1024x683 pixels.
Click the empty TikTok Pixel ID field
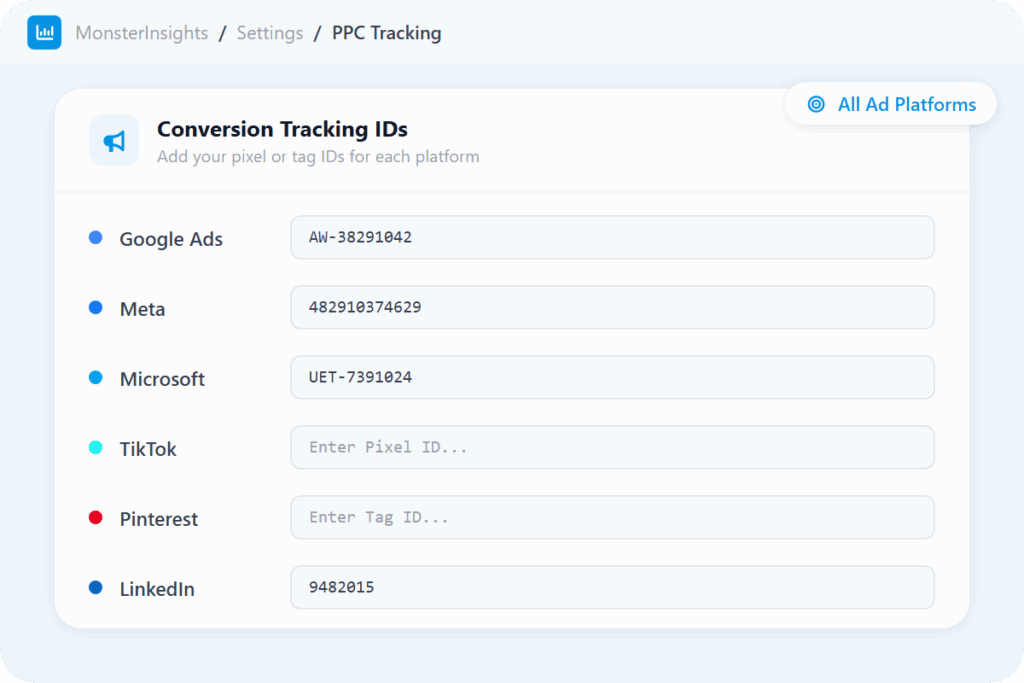point(612,448)
